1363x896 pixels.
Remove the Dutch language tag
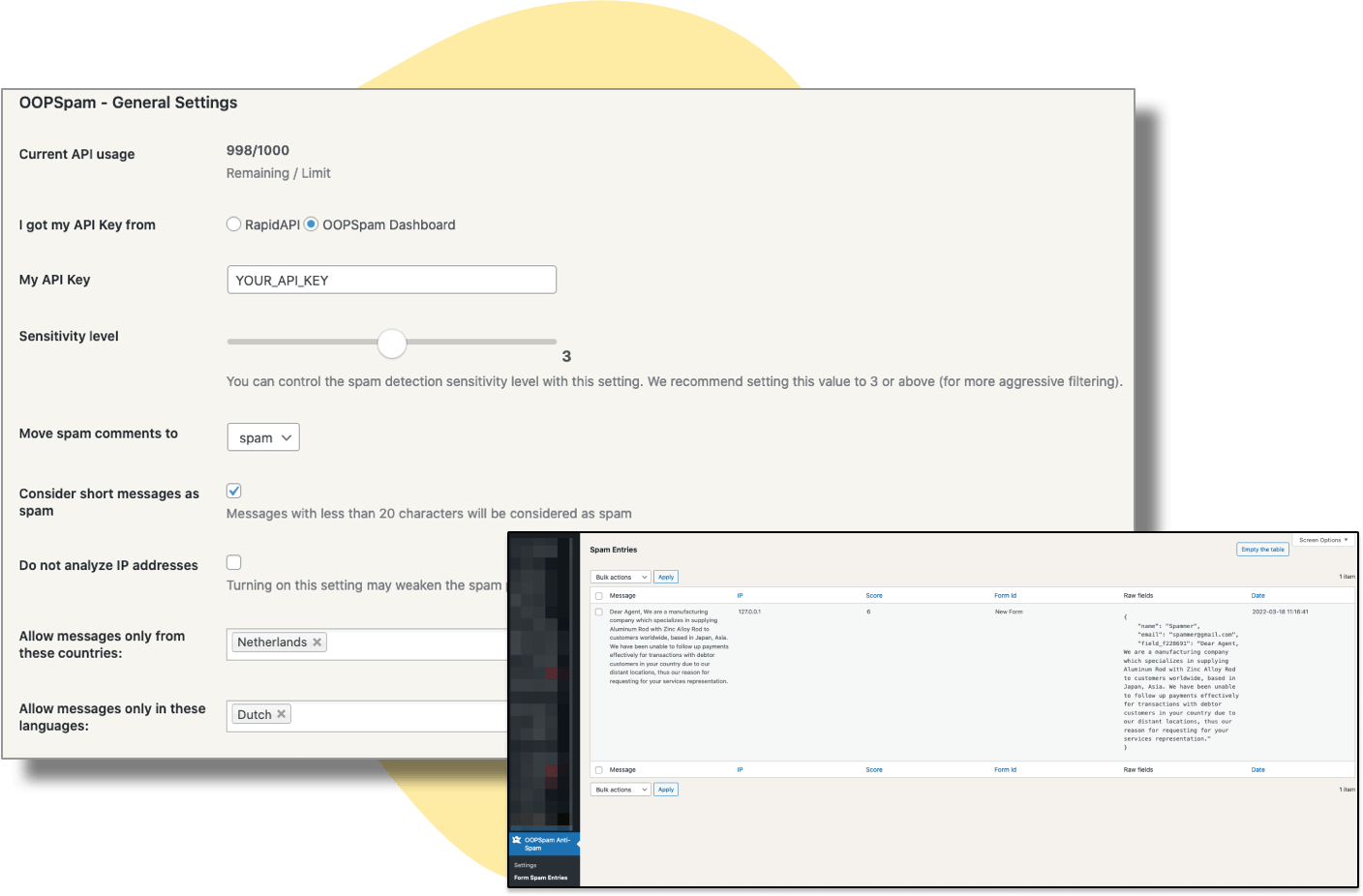pyautogui.click(x=282, y=714)
